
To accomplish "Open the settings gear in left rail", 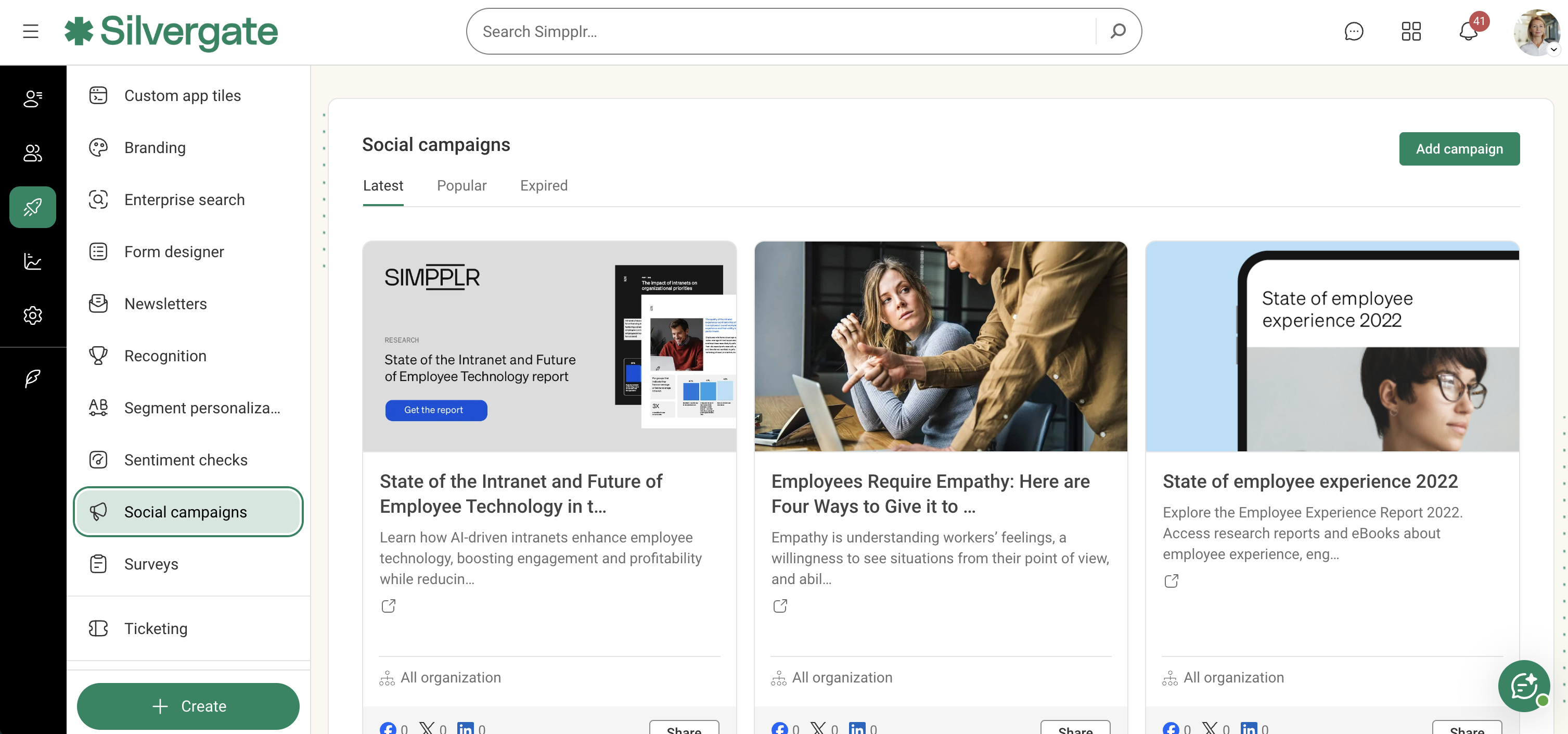I will pos(33,315).
